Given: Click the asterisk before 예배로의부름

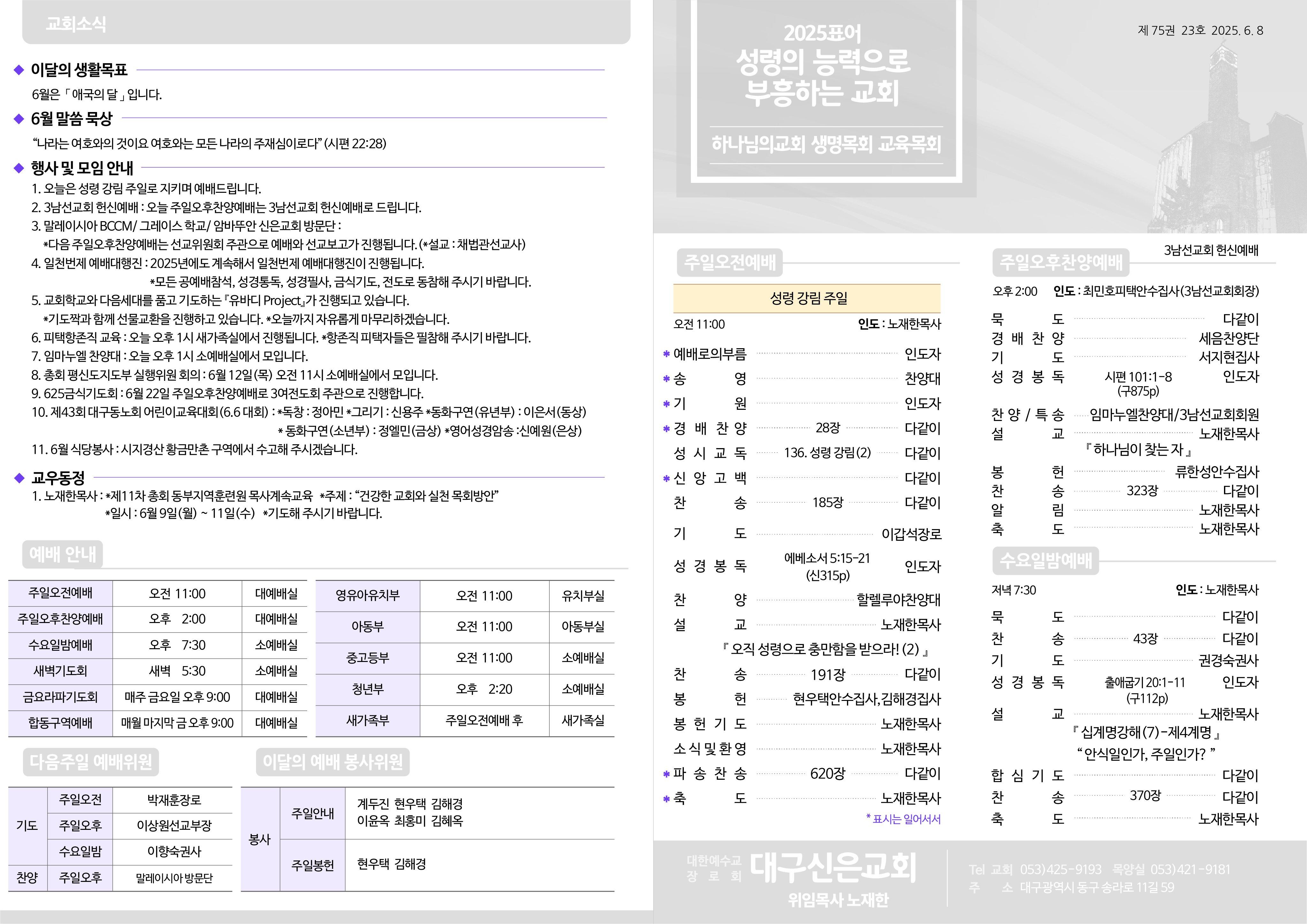Looking at the screenshot, I should pos(666,355).
